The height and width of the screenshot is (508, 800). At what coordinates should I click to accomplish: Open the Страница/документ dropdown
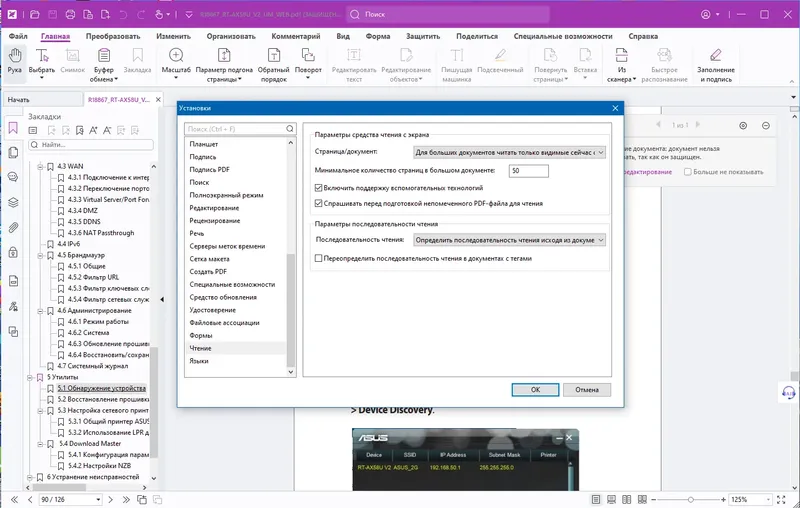tap(509, 153)
